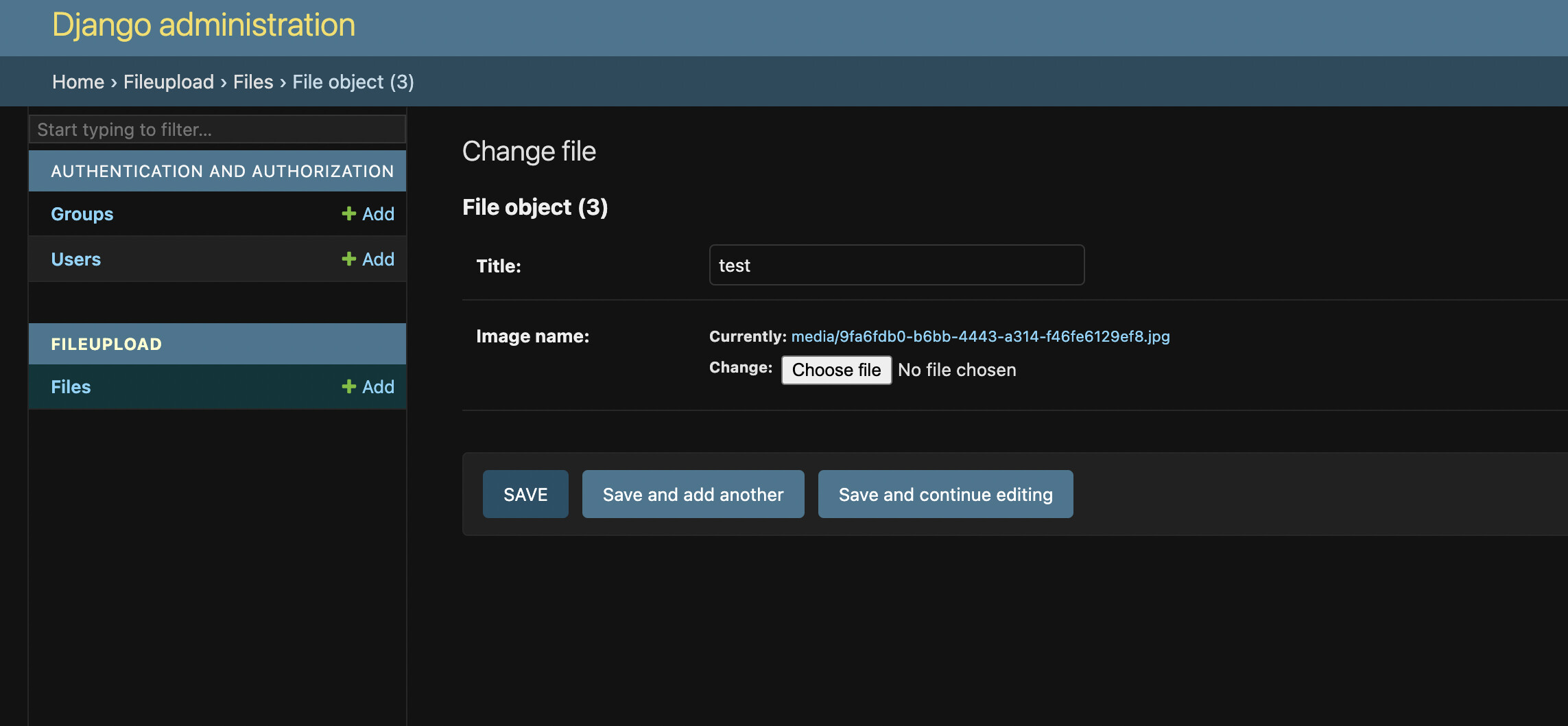Image resolution: width=1568 pixels, height=726 pixels.
Task: Navigate to Files in the breadcrumb
Action: click(253, 82)
